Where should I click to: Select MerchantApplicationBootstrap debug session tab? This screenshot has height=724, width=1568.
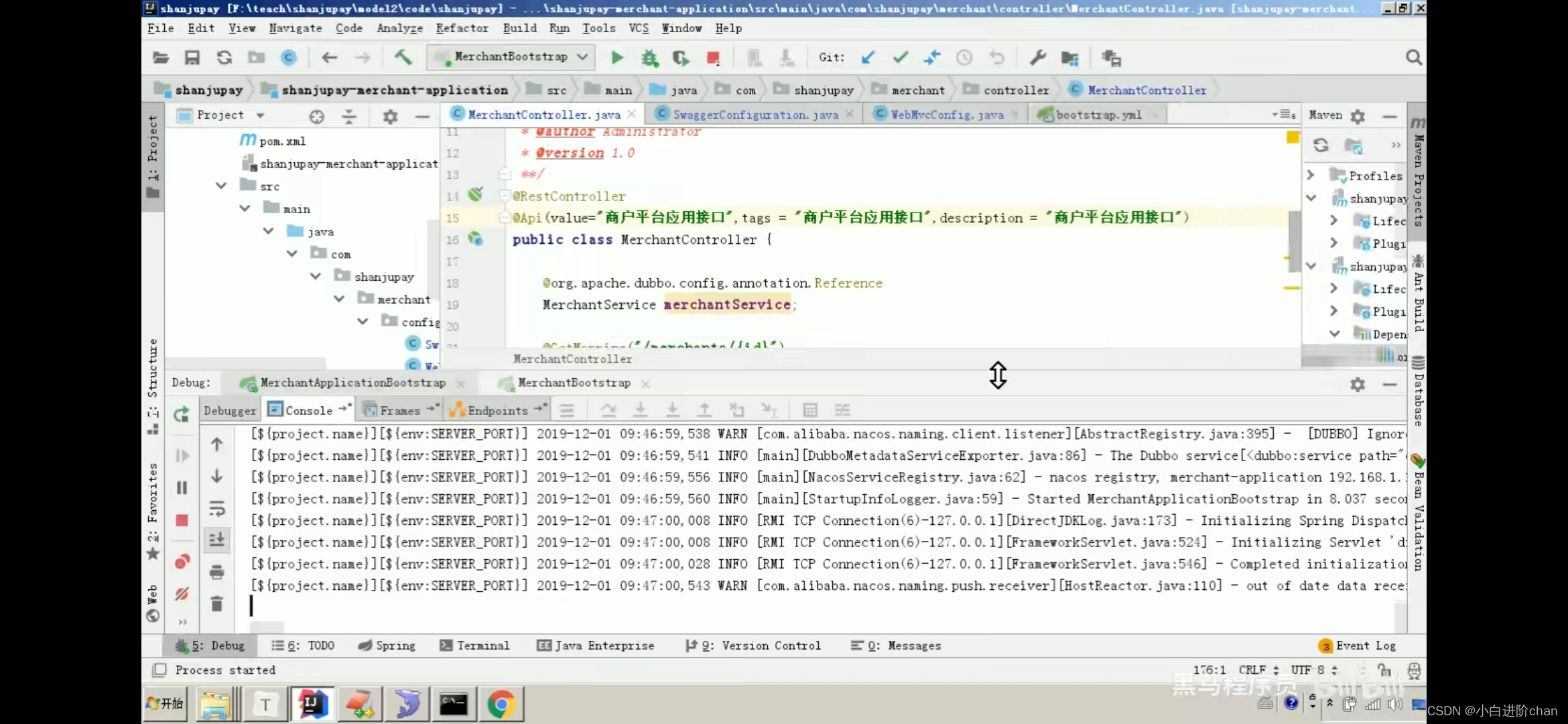[352, 383]
